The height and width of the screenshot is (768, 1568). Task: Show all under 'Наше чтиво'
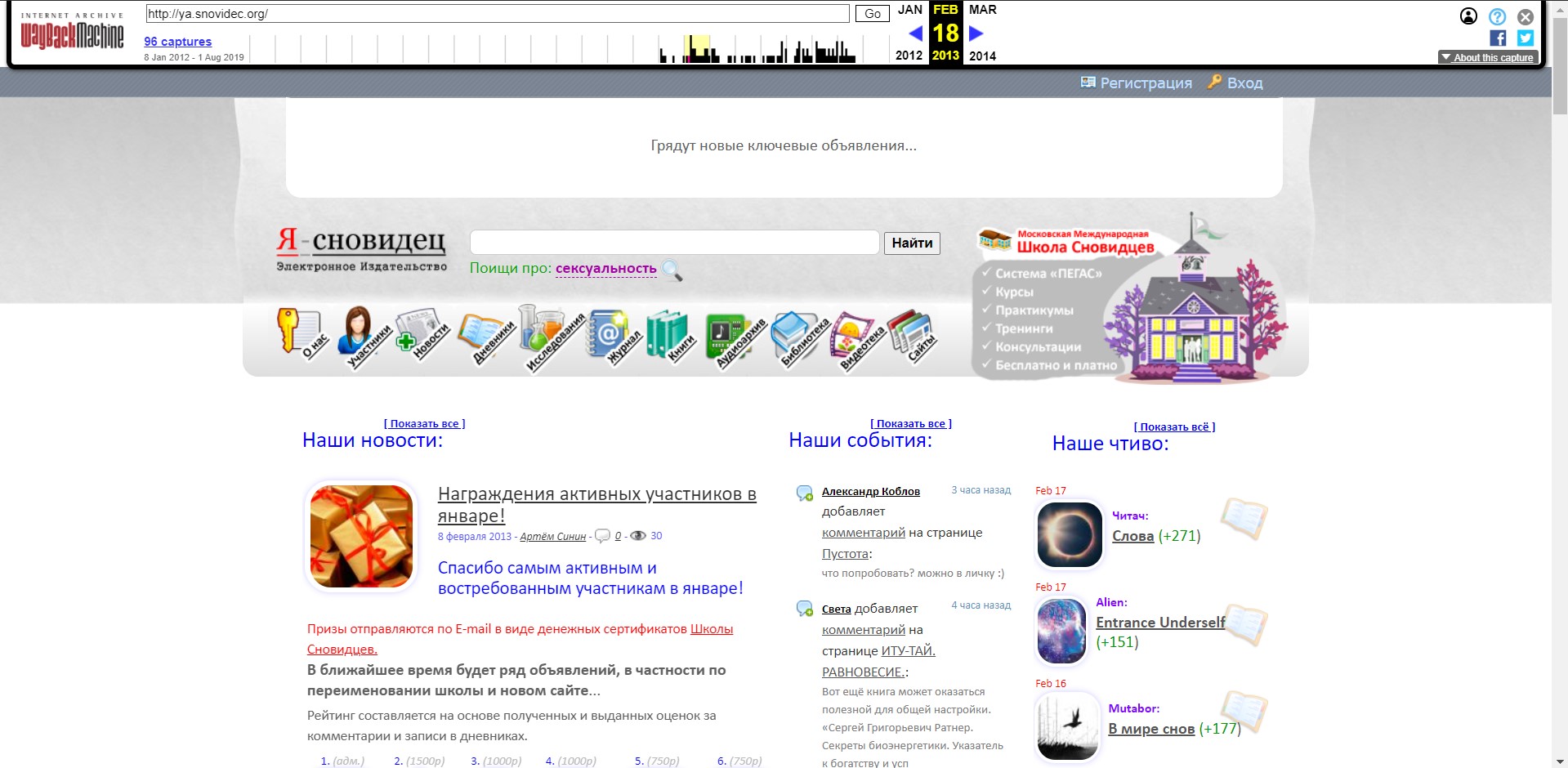[1174, 426]
